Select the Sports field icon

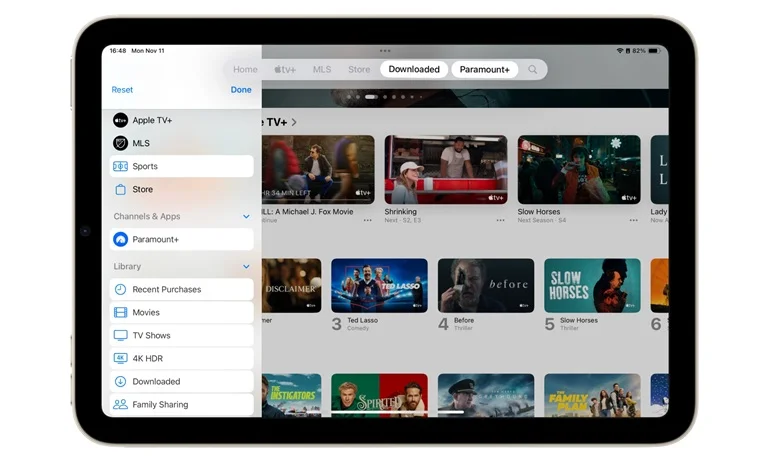pyautogui.click(x=120, y=166)
